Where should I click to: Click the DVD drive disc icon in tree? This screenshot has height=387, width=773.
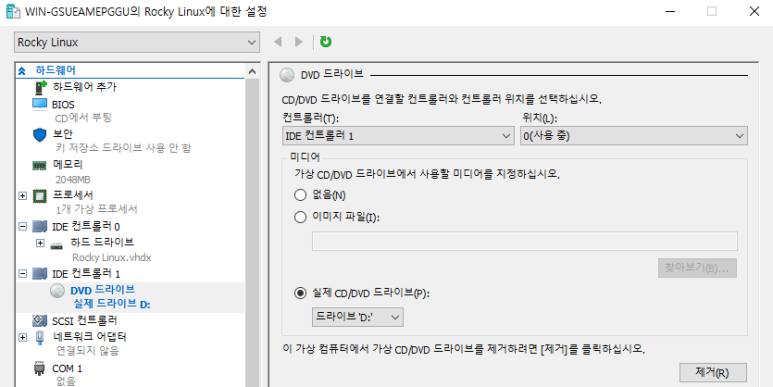(57, 291)
